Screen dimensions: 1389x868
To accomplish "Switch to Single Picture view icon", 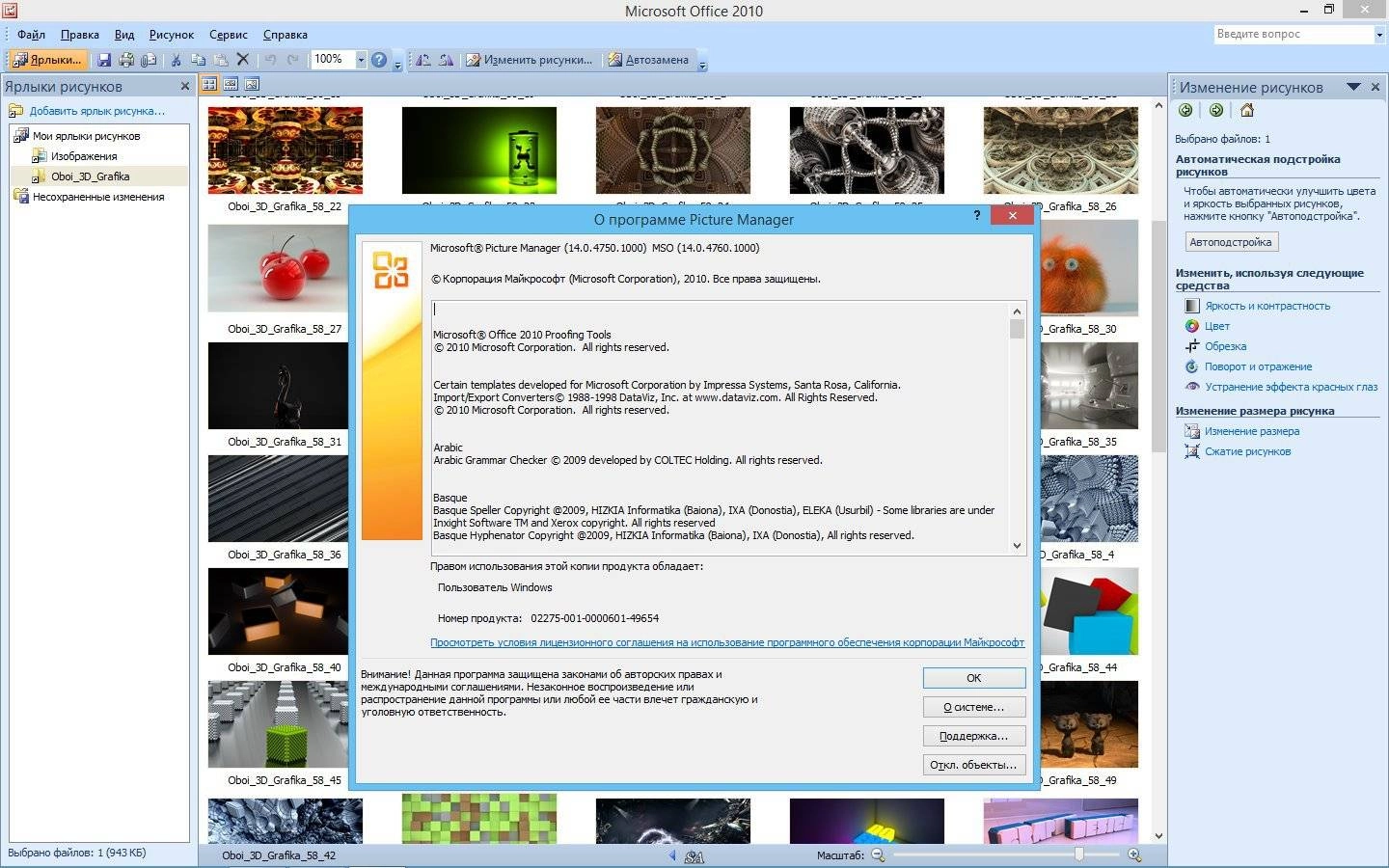I will point(252,84).
